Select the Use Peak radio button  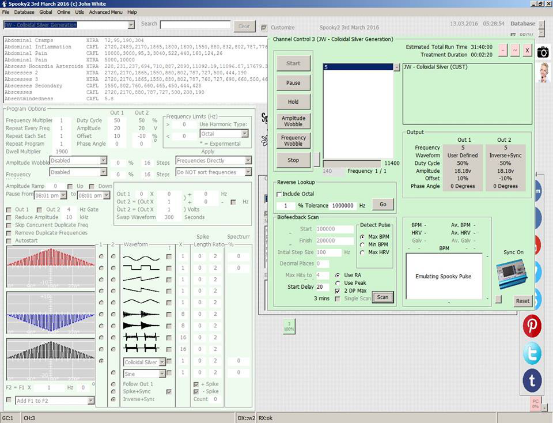338,283
